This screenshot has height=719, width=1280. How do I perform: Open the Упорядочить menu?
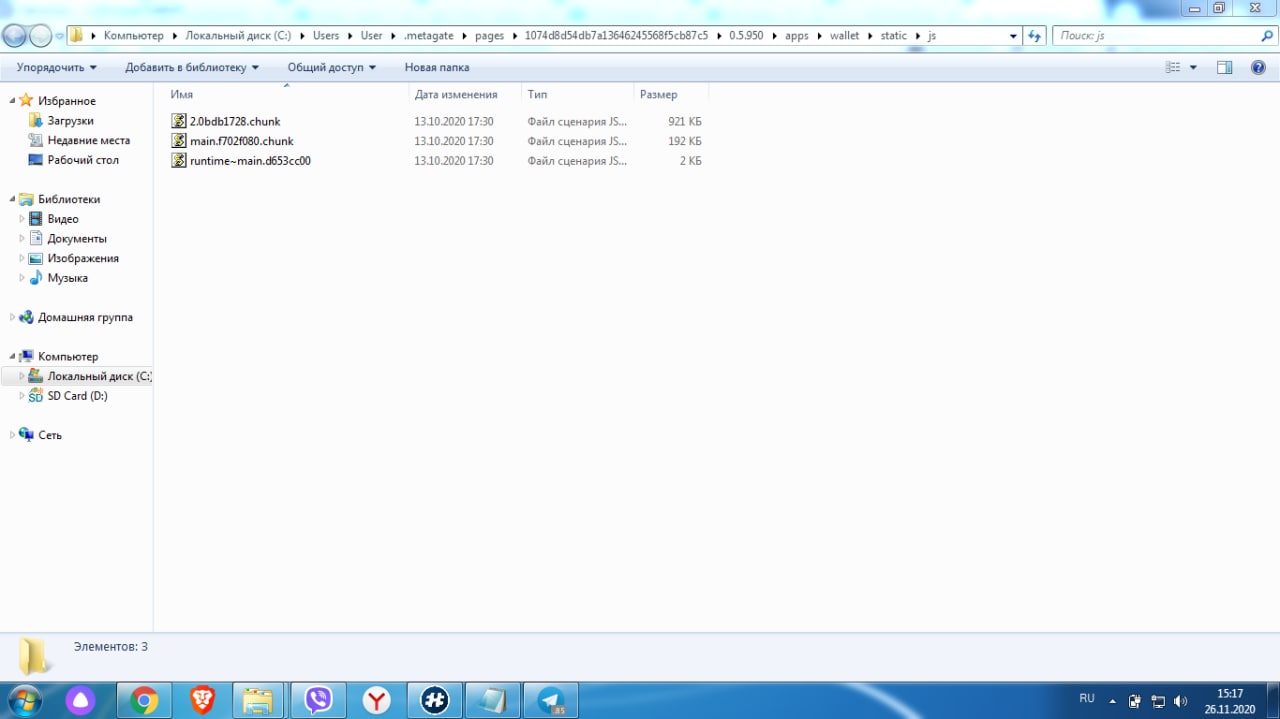point(57,67)
